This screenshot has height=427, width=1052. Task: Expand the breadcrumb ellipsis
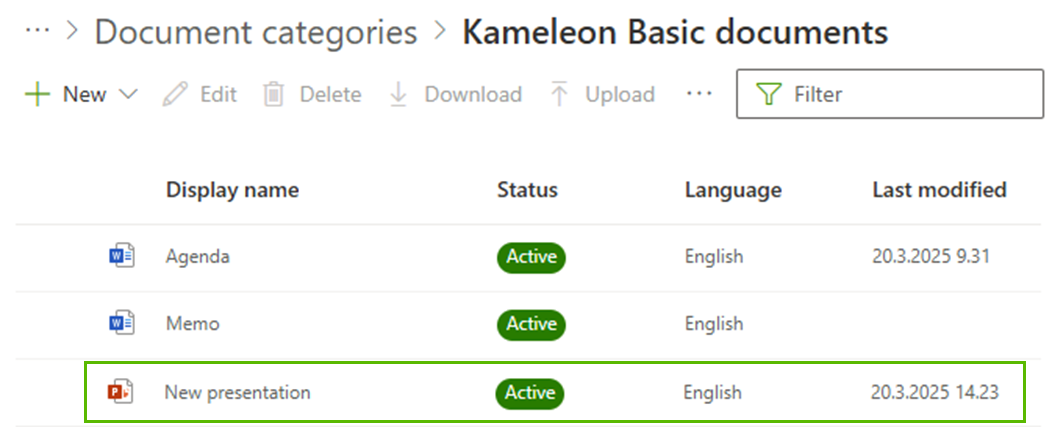coord(37,32)
